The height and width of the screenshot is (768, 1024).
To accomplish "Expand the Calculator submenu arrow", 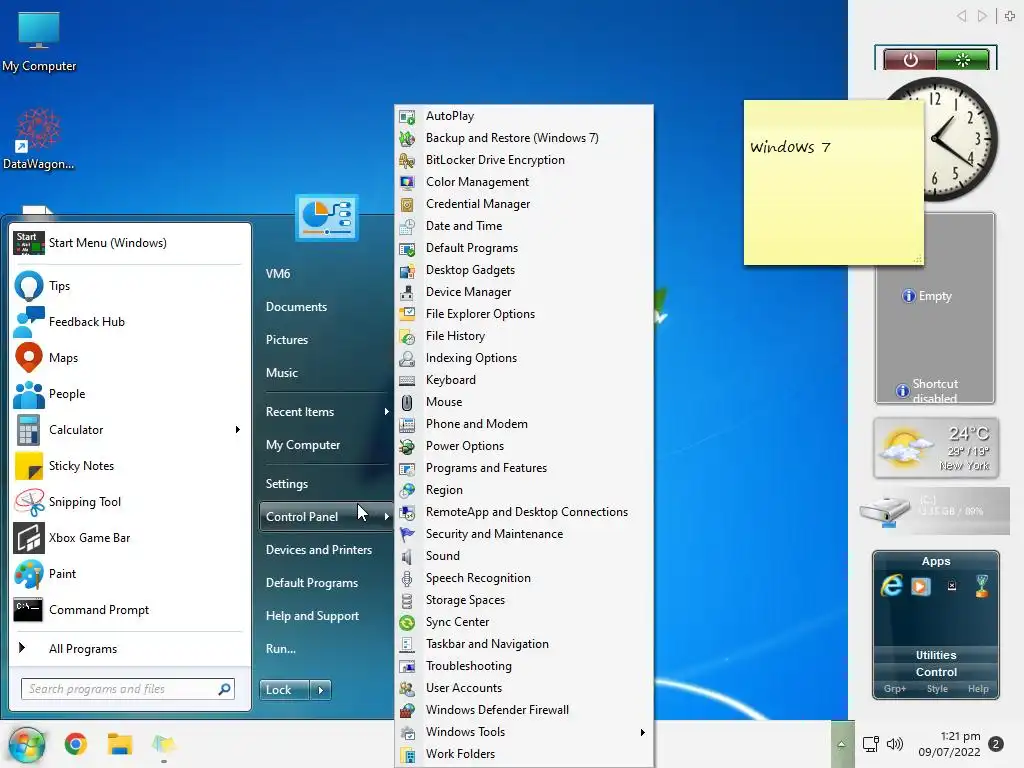I will click(238, 430).
